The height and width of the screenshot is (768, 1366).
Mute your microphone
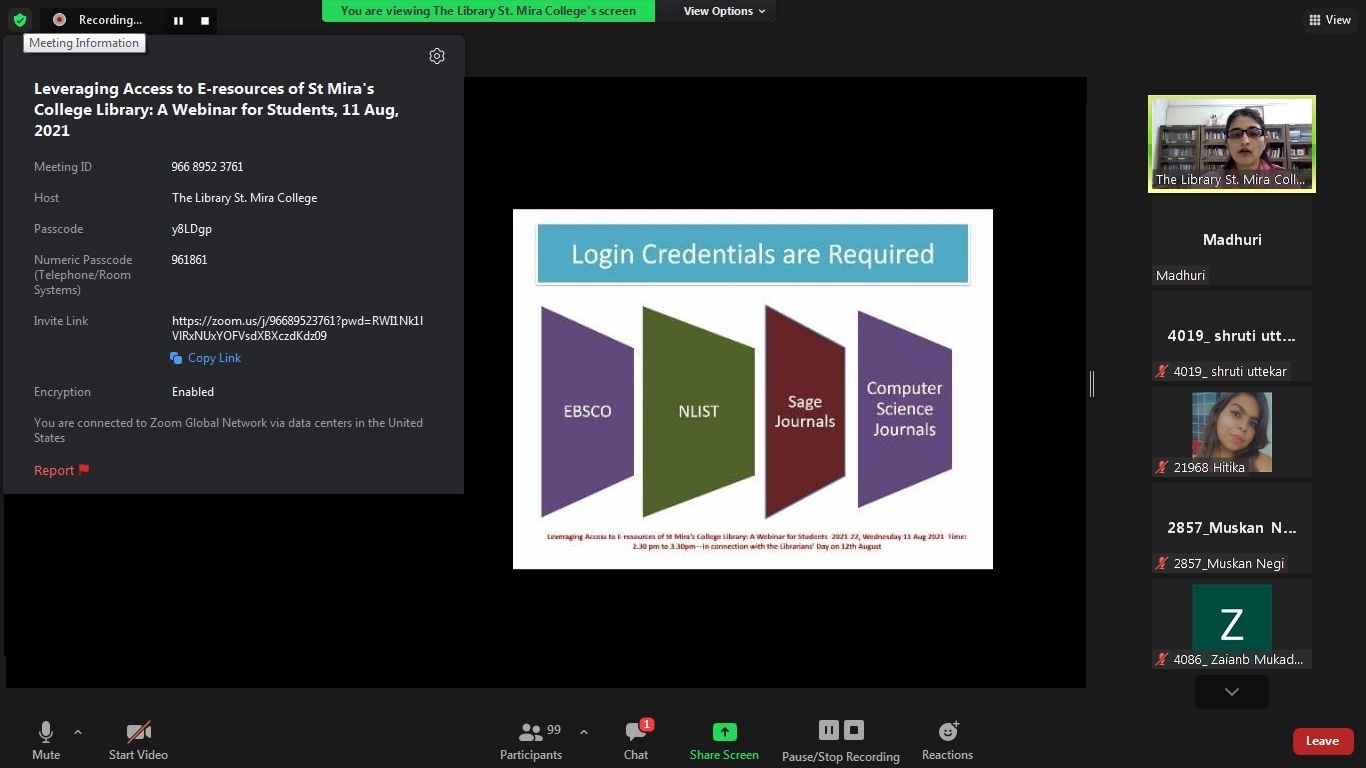[x=45, y=735]
